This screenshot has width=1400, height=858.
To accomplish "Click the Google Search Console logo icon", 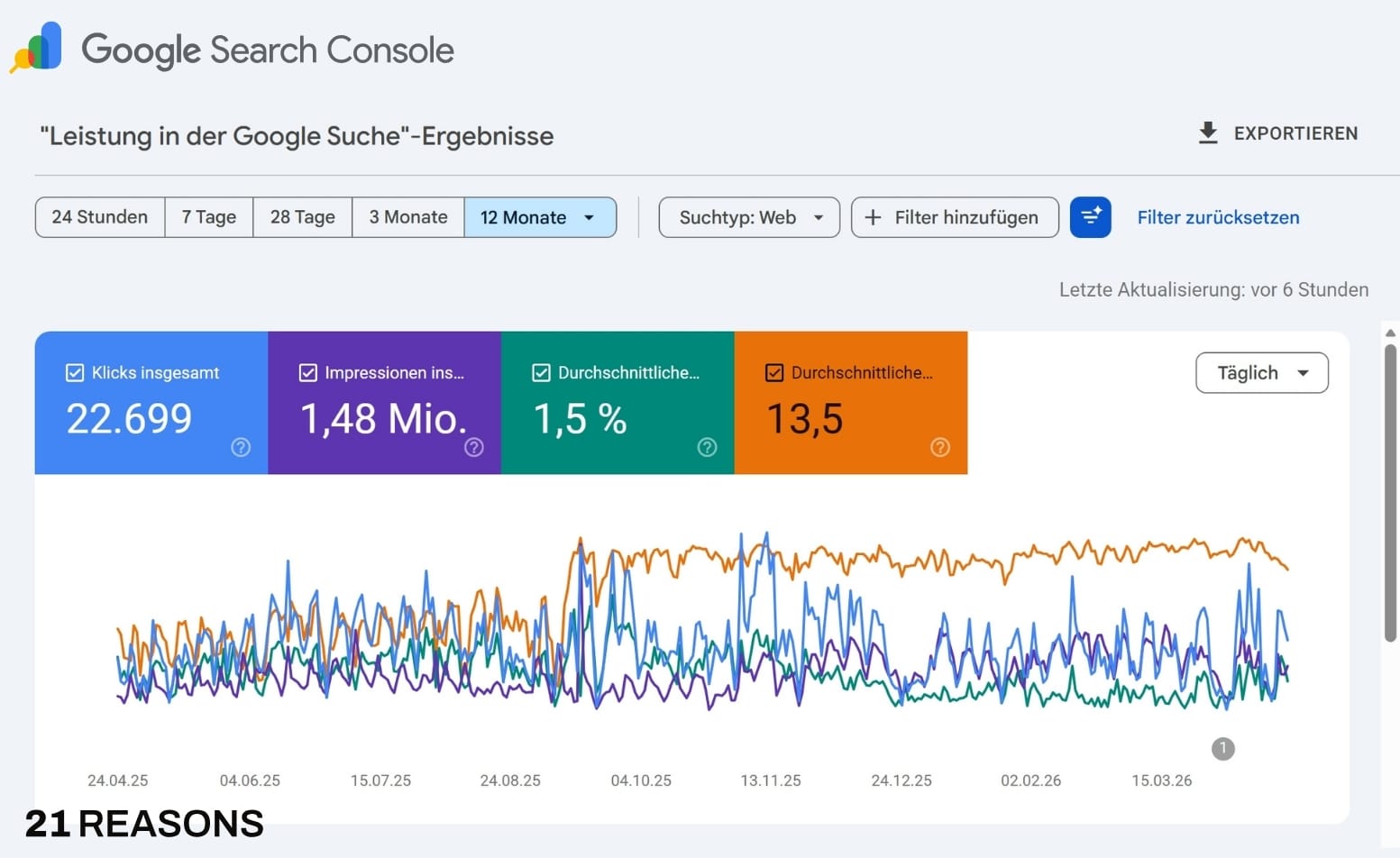I will pos(36,47).
